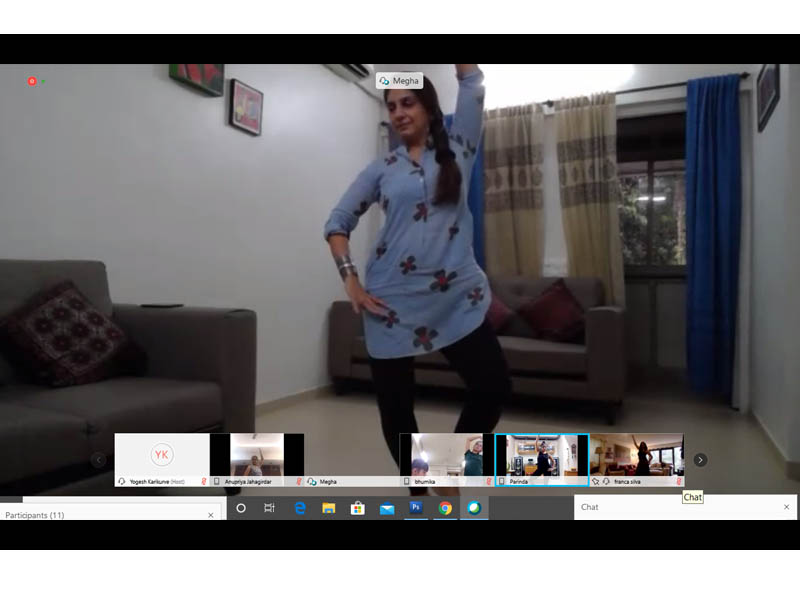Select highlighted Parinda video thumbnail
Screen dimensions: 800x600
click(542, 455)
